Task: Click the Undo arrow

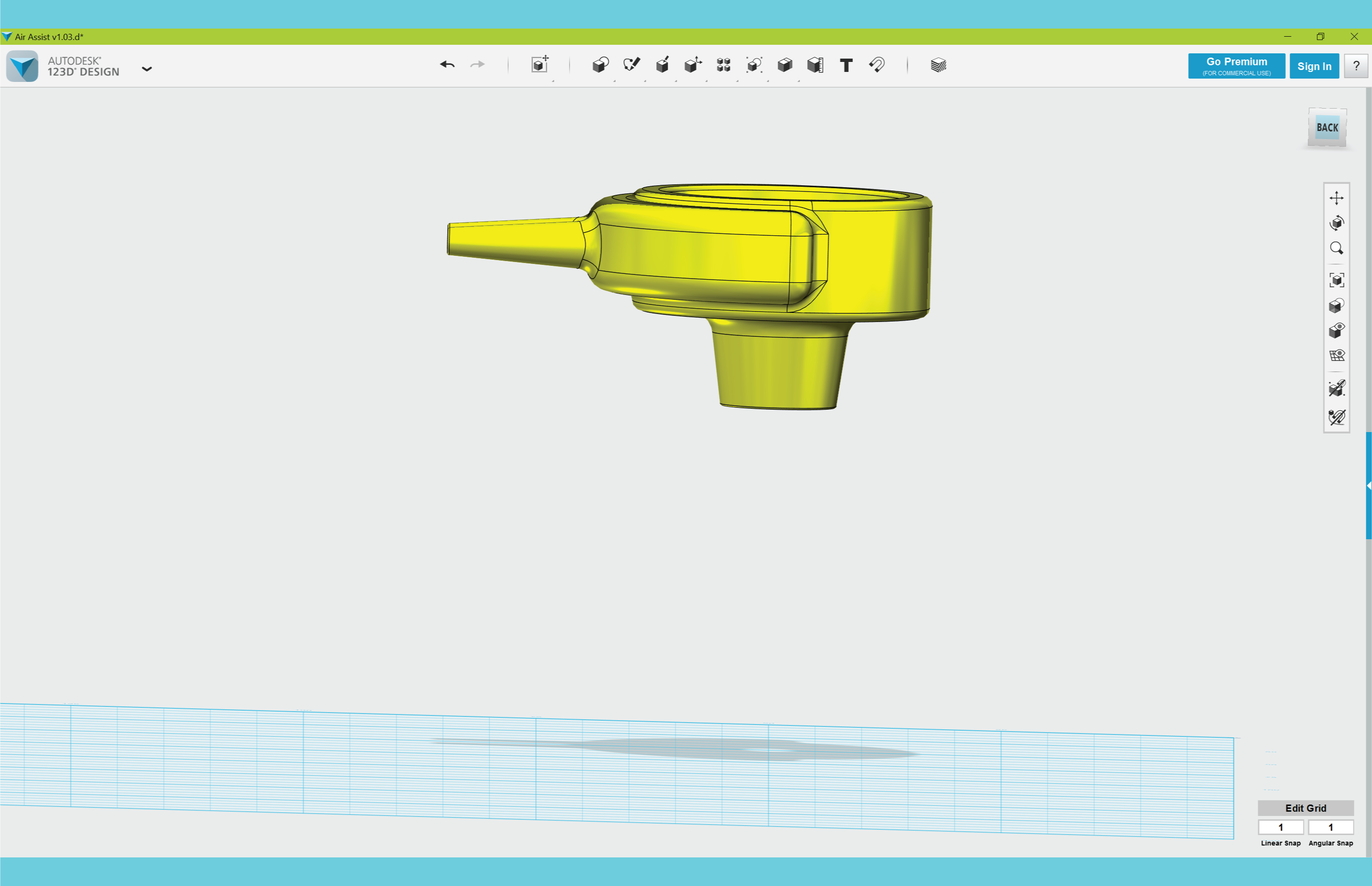Action: pos(447,65)
